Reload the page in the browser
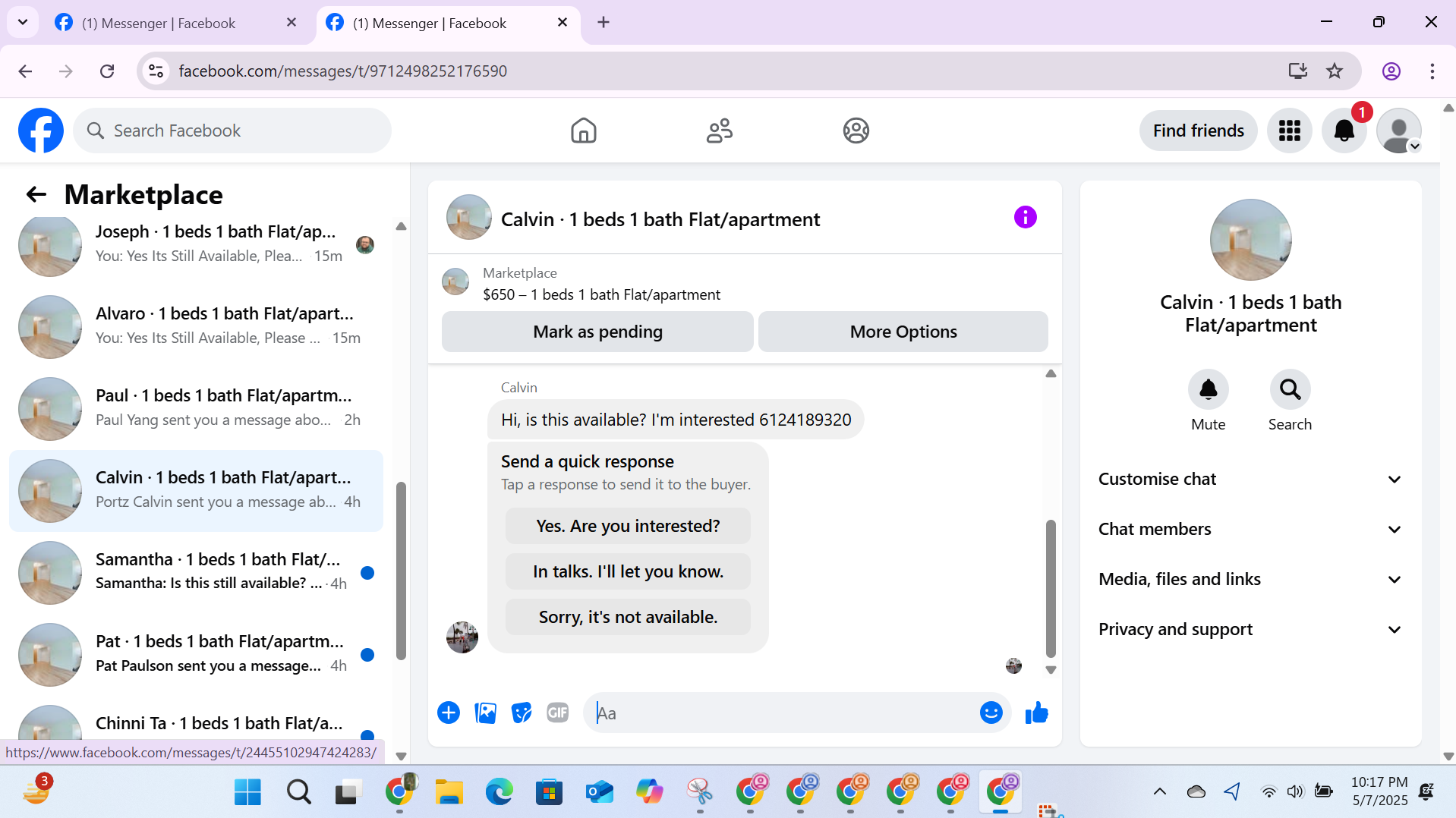Image resolution: width=1456 pixels, height=818 pixels. [x=107, y=71]
